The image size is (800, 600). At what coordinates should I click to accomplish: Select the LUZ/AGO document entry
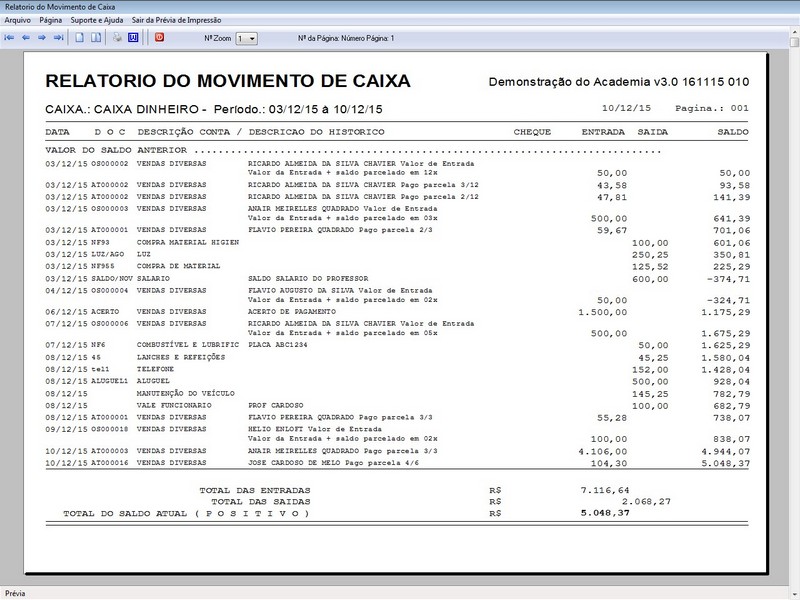(x=108, y=254)
